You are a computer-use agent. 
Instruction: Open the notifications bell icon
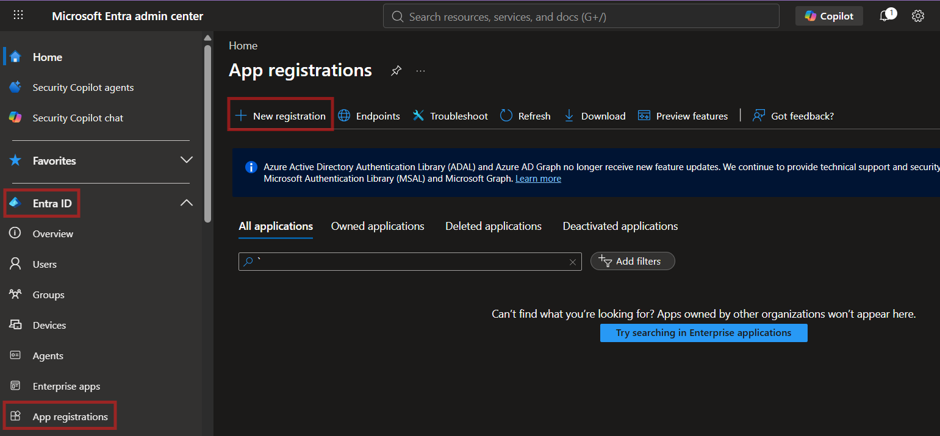(x=887, y=16)
